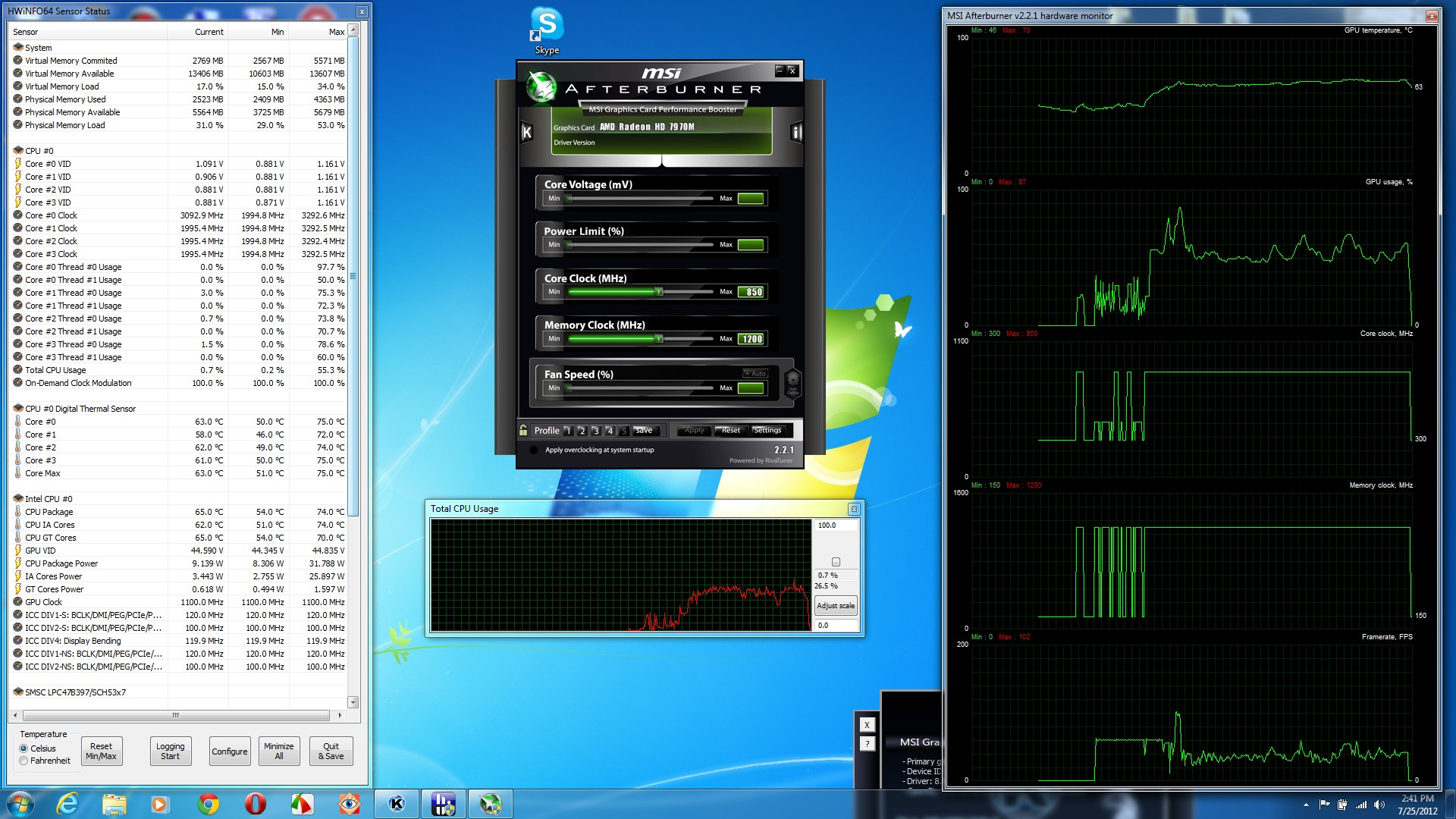Screen dimensions: 1456x819
Task: Click the Fan Speed slider track
Action: (640, 388)
